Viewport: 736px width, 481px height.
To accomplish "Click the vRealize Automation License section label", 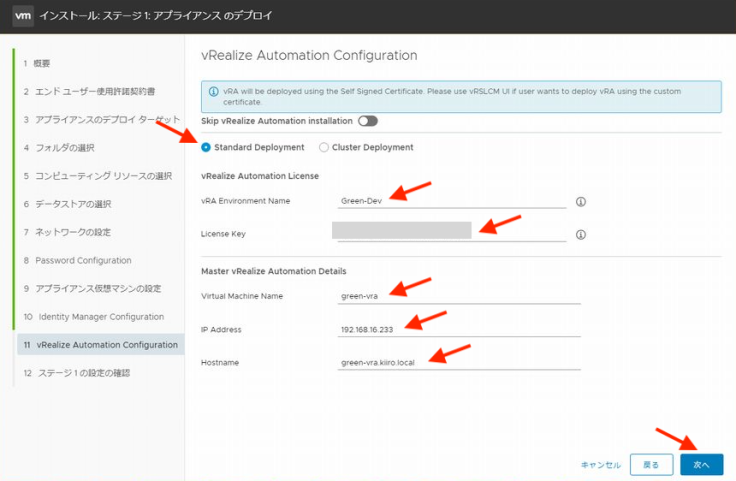I will tap(260, 176).
